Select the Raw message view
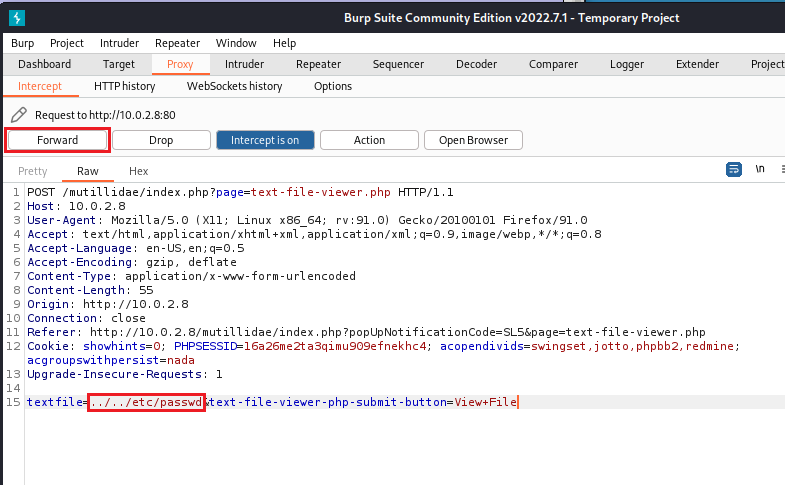 click(88, 171)
